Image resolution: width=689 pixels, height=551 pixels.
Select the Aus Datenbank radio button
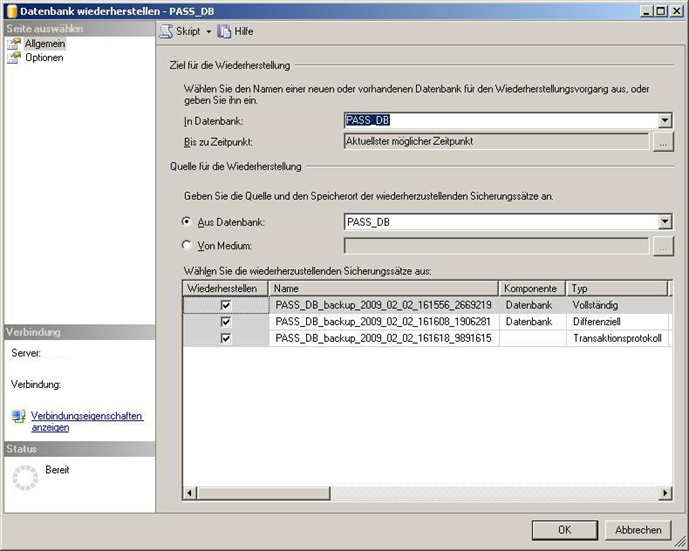pyautogui.click(x=187, y=222)
